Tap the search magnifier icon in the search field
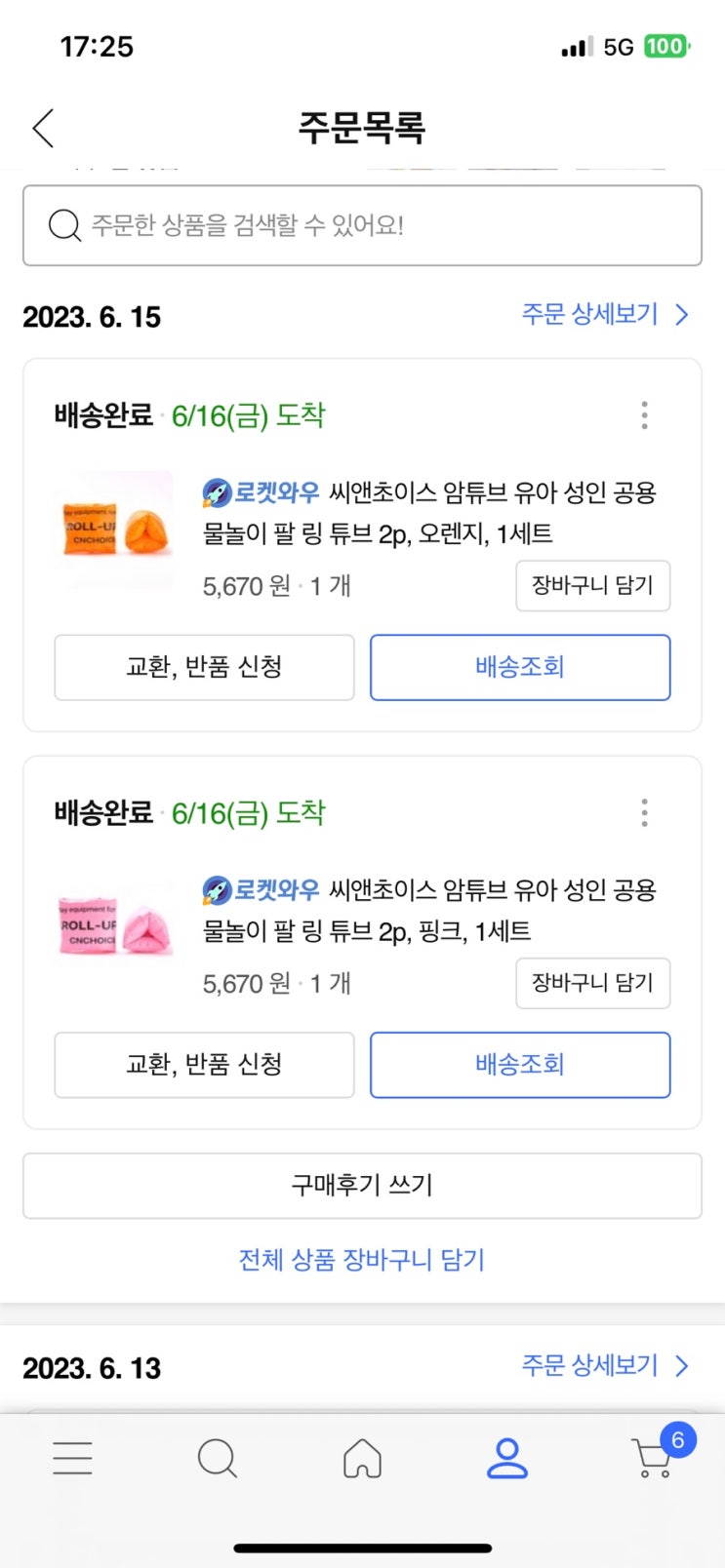This screenshot has height=1568, width=725. point(64,225)
